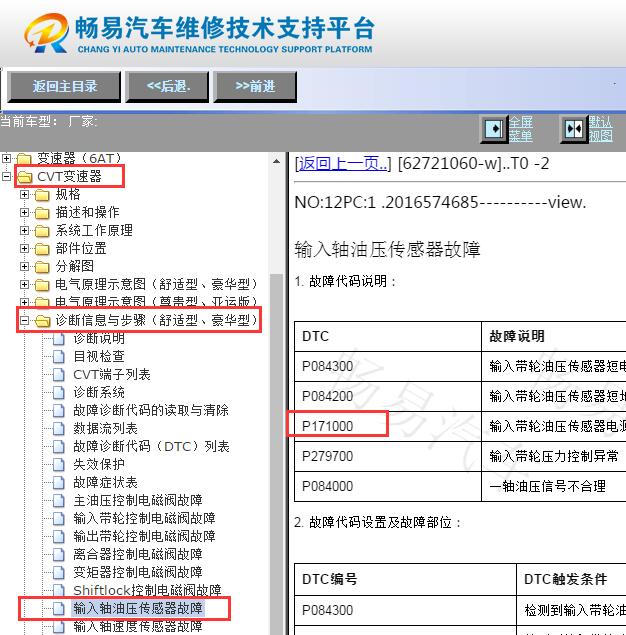Image resolution: width=626 pixels, height=635 pixels.
Task: Click the CVT变速器 folder icon
Action: (x=24, y=177)
